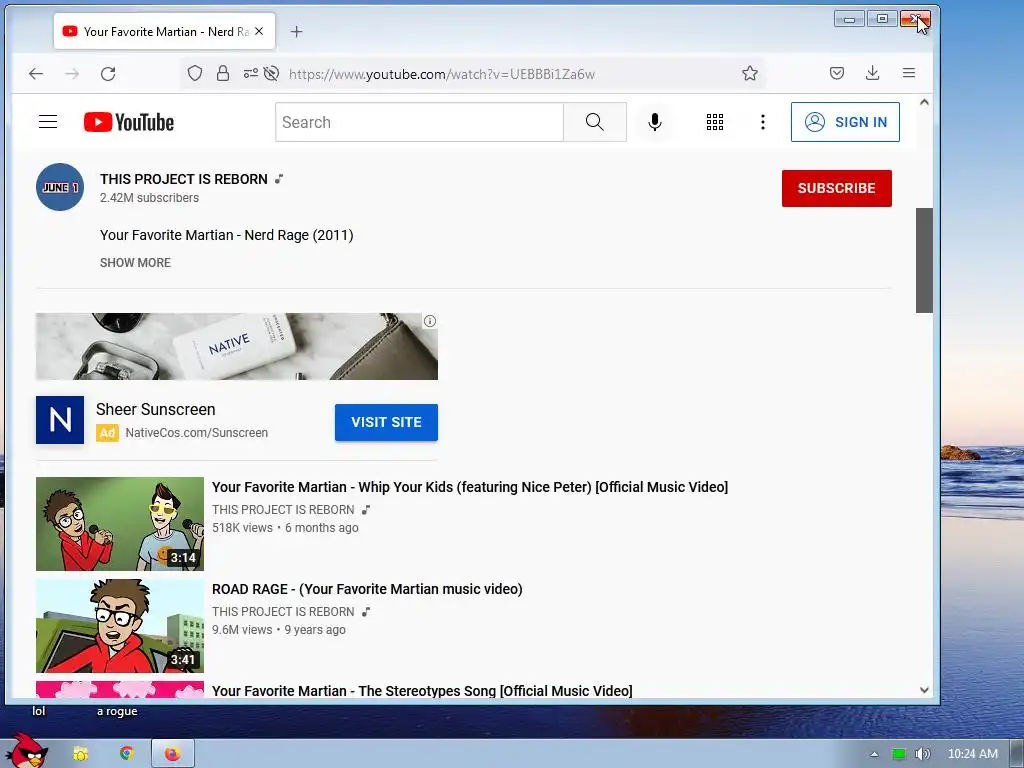Select the 'a rogue' desktop icon label
Screen dimensions: 1024x768
pyautogui.click(x=117, y=711)
